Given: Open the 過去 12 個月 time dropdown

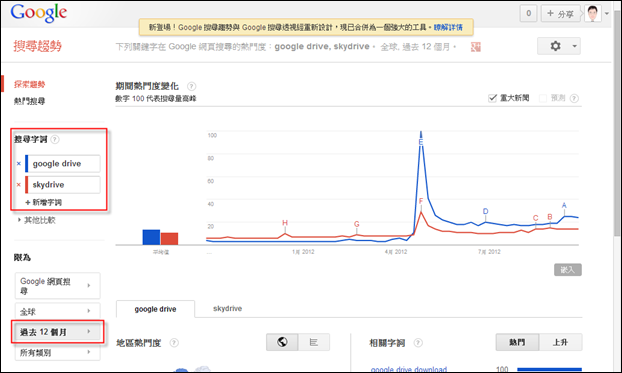Looking at the screenshot, I should click(x=58, y=332).
